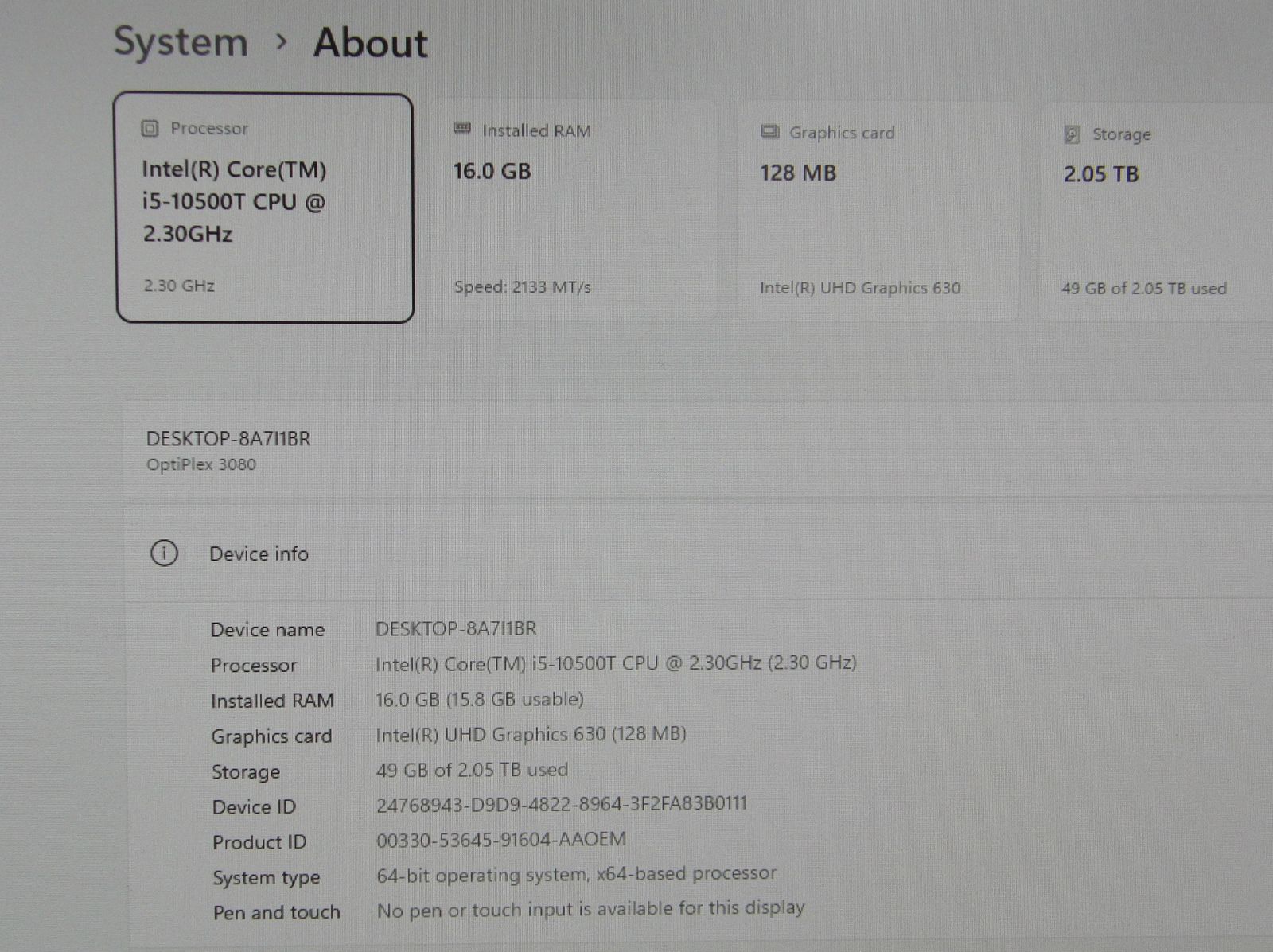The height and width of the screenshot is (952, 1273).
Task: Click Intel(R) UHD Graphics 630 card subtitle
Action: pyautogui.click(x=860, y=288)
